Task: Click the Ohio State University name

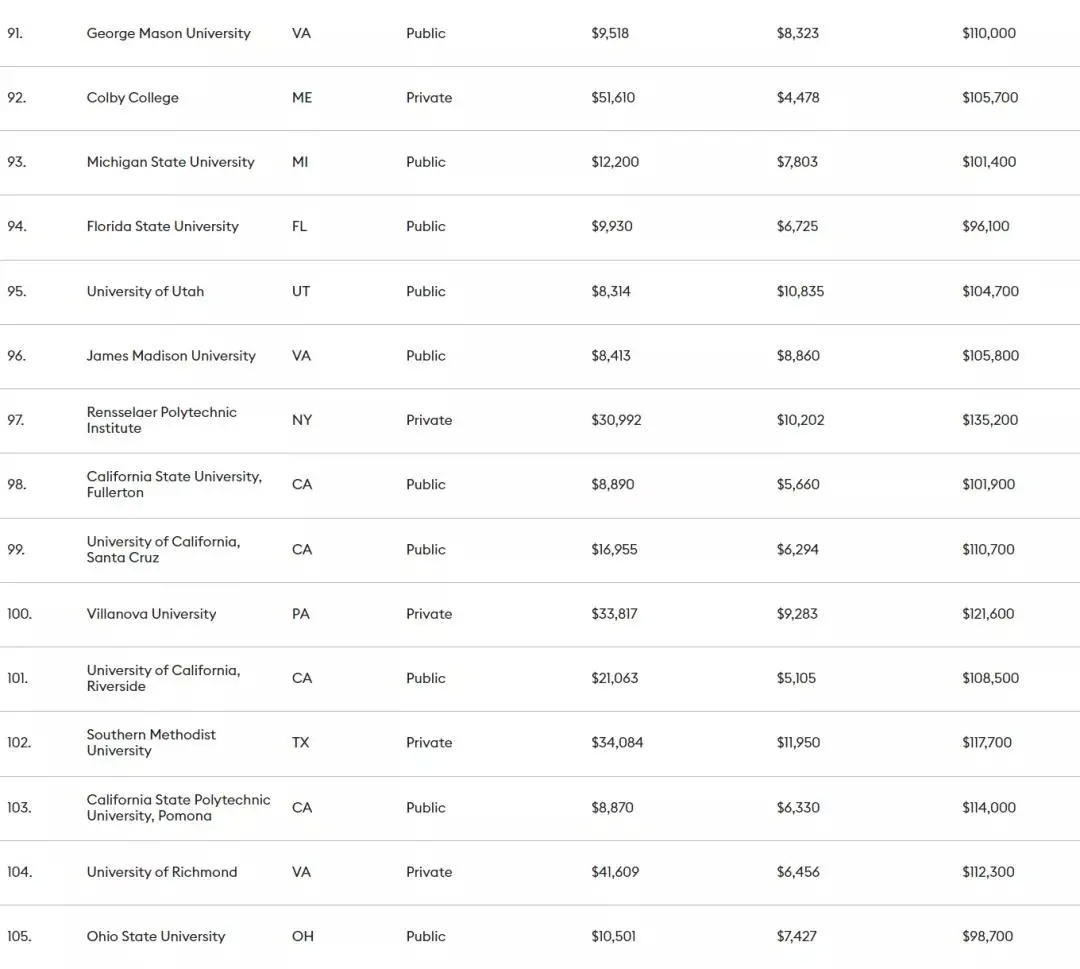Action: click(156, 936)
